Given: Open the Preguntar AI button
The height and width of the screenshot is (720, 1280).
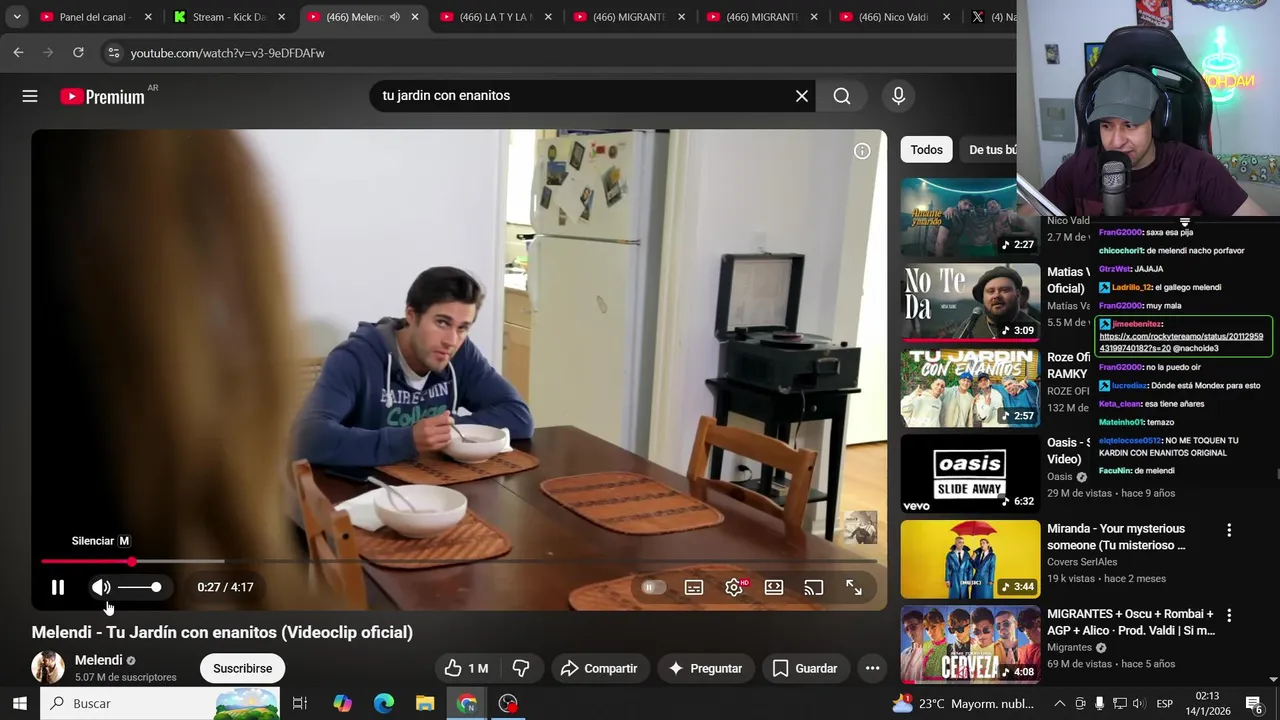Looking at the screenshot, I should click(x=705, y=668).
